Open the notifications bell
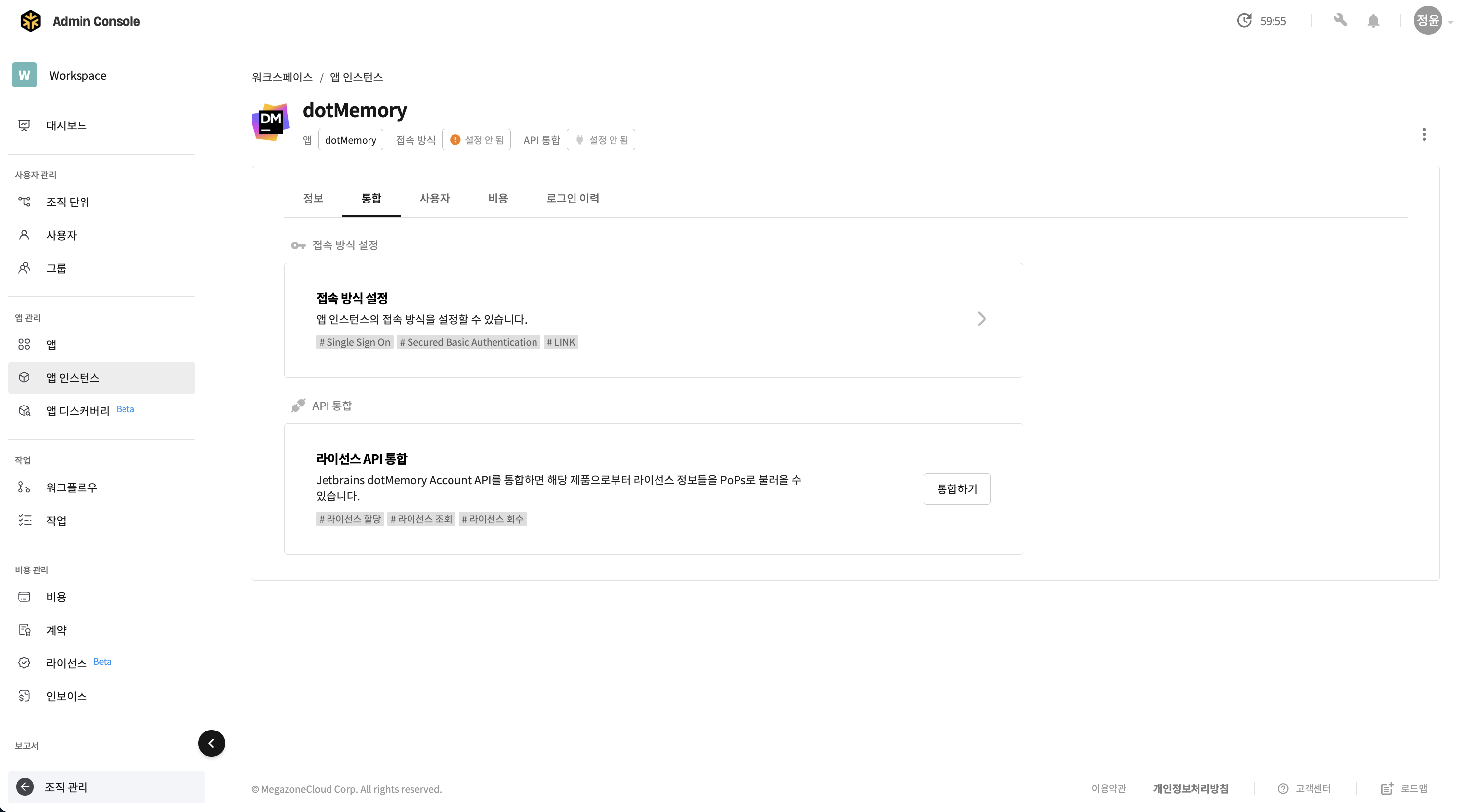 pyautogui.click(x=1373, y=21)
